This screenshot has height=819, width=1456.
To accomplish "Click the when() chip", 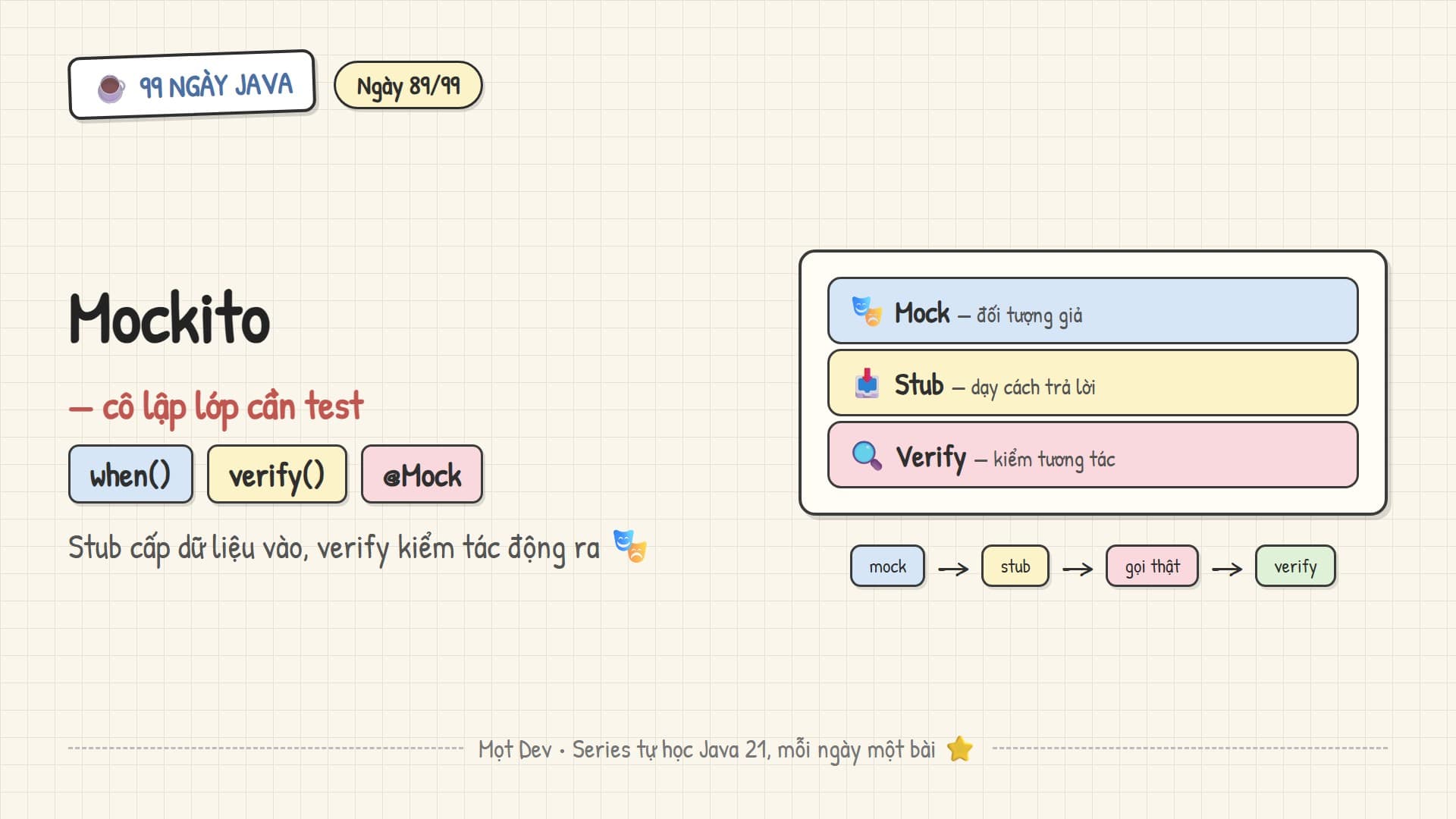I will coord(130,475).
